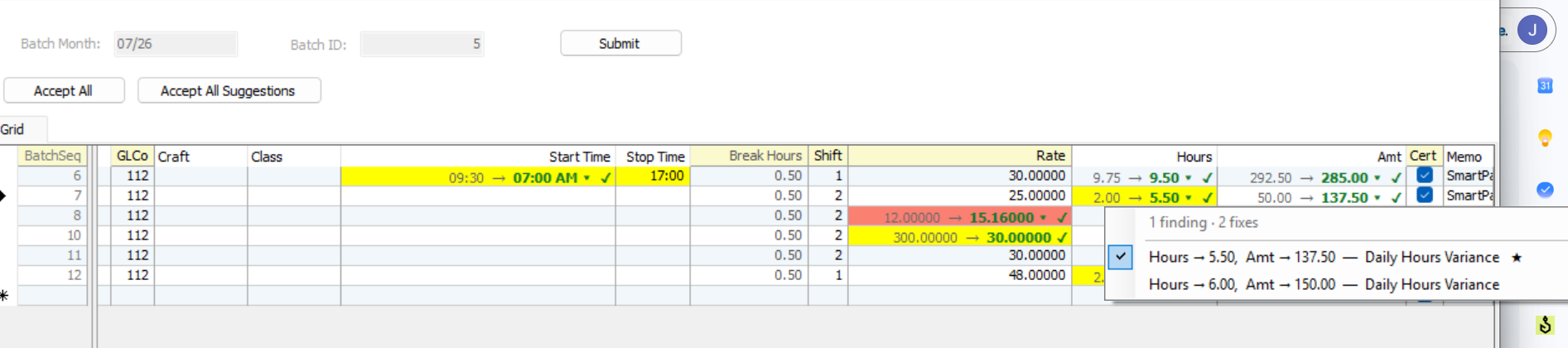Accept the 137.50 amount suggestion checkmark
Screen dimensions: 1568x348
pyautogui.click(x=1396, y=197)
